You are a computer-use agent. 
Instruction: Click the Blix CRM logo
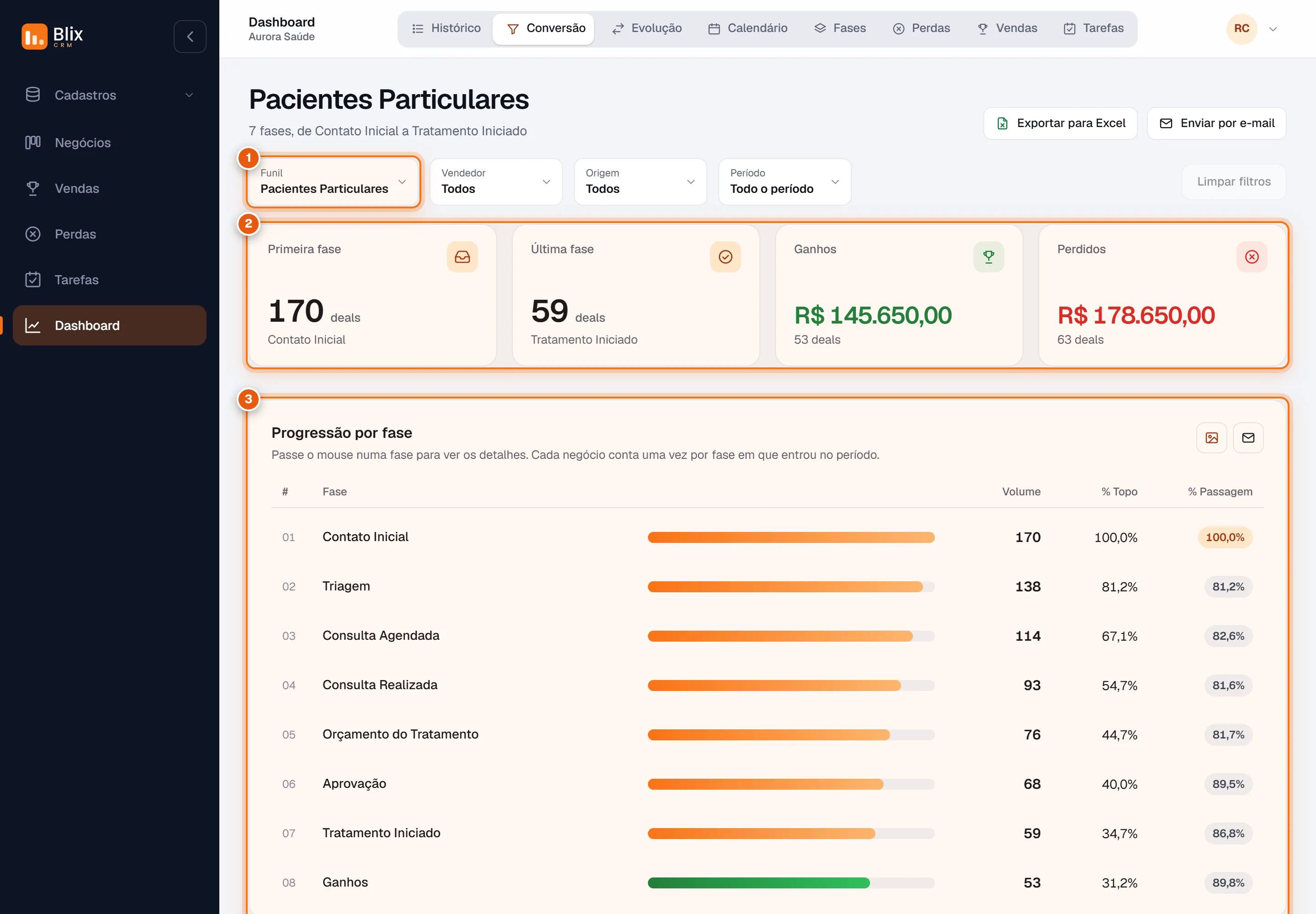[52, 36]
